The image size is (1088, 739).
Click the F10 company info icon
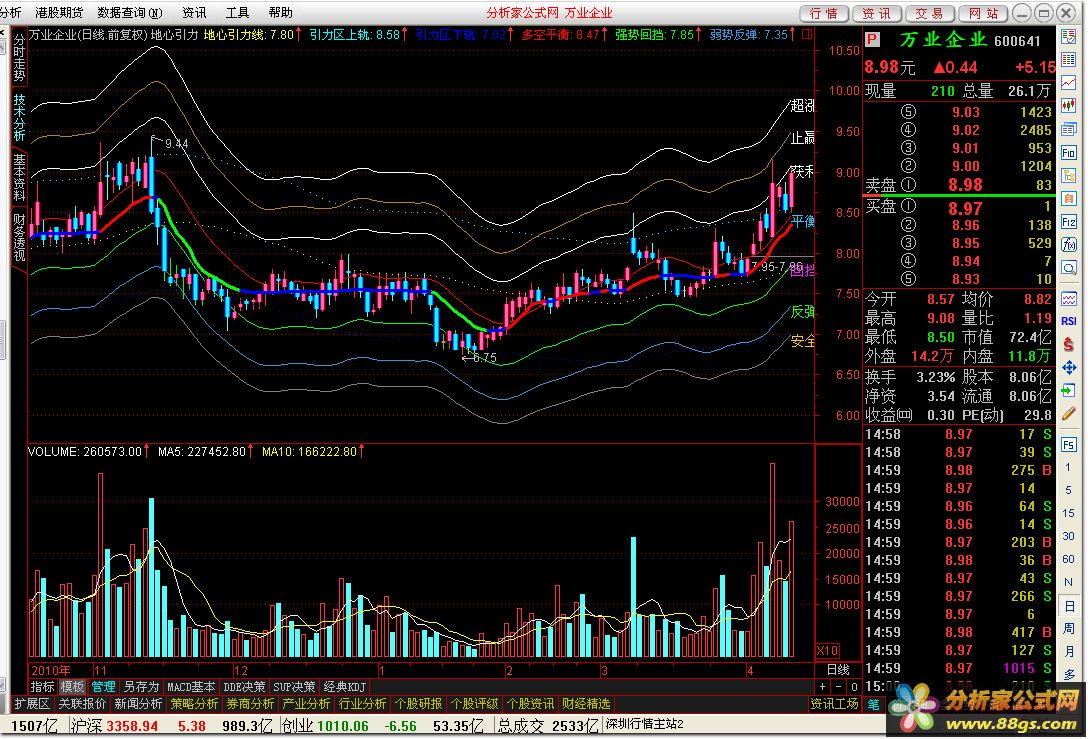1069,152
